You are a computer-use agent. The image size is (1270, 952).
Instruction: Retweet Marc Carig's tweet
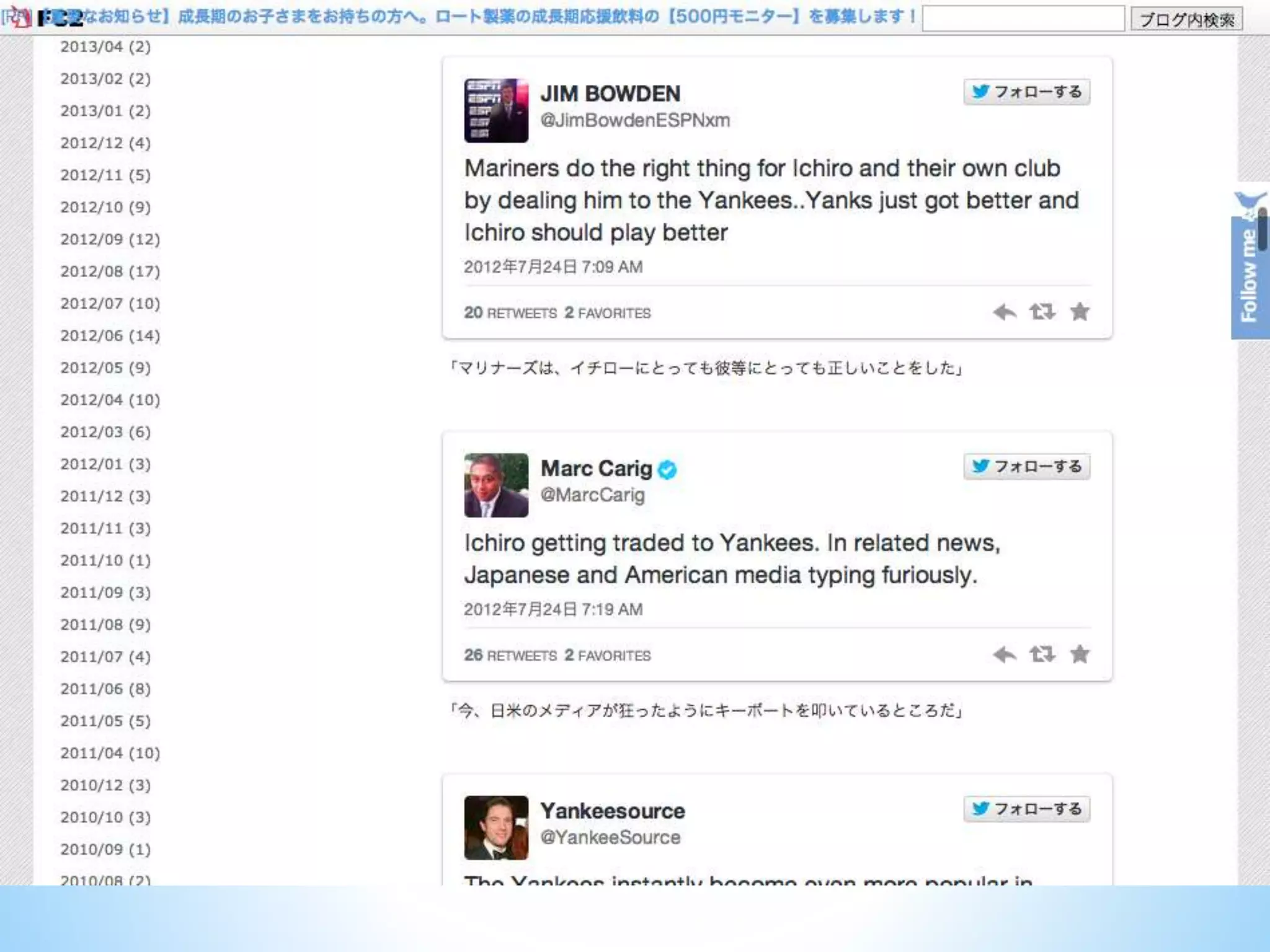click(x=1042, y=654)
